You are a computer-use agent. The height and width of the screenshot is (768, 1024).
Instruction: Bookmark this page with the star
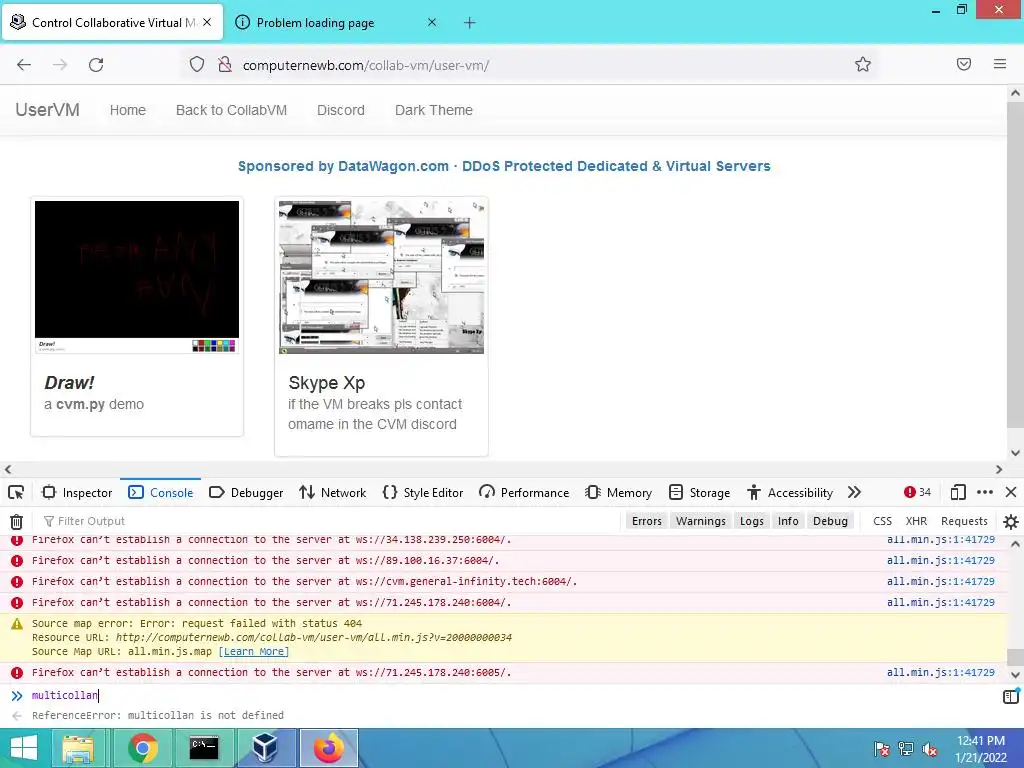pos(863,64)
